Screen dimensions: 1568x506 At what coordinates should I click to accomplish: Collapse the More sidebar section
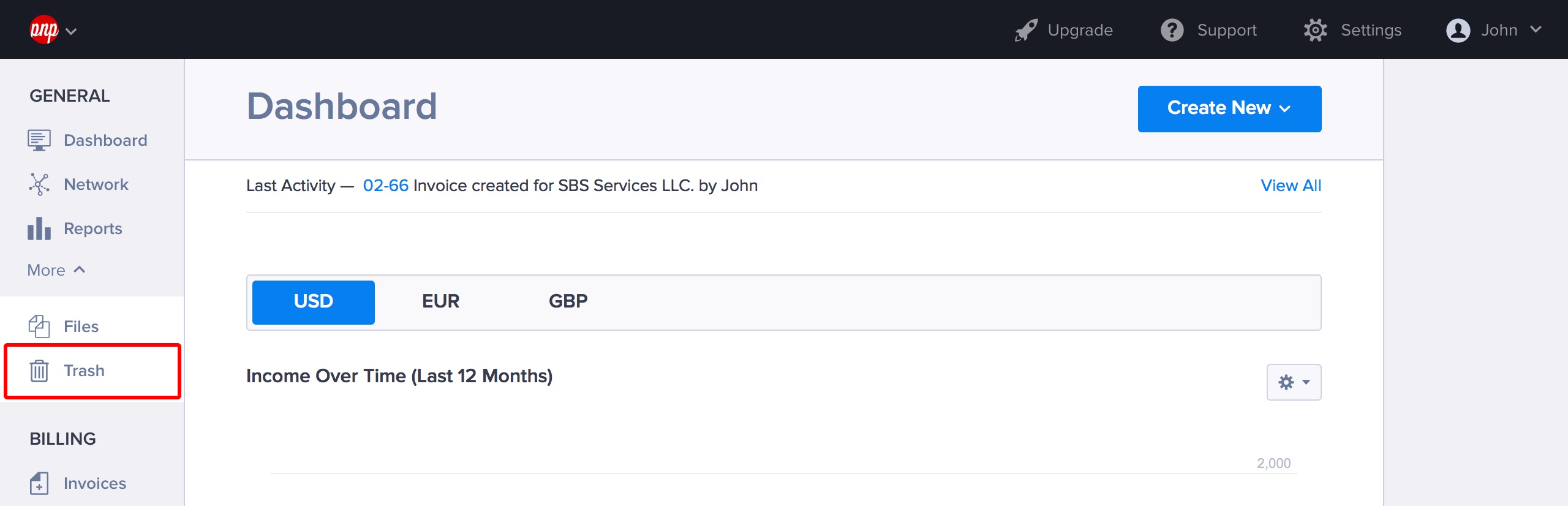(56, 270)
